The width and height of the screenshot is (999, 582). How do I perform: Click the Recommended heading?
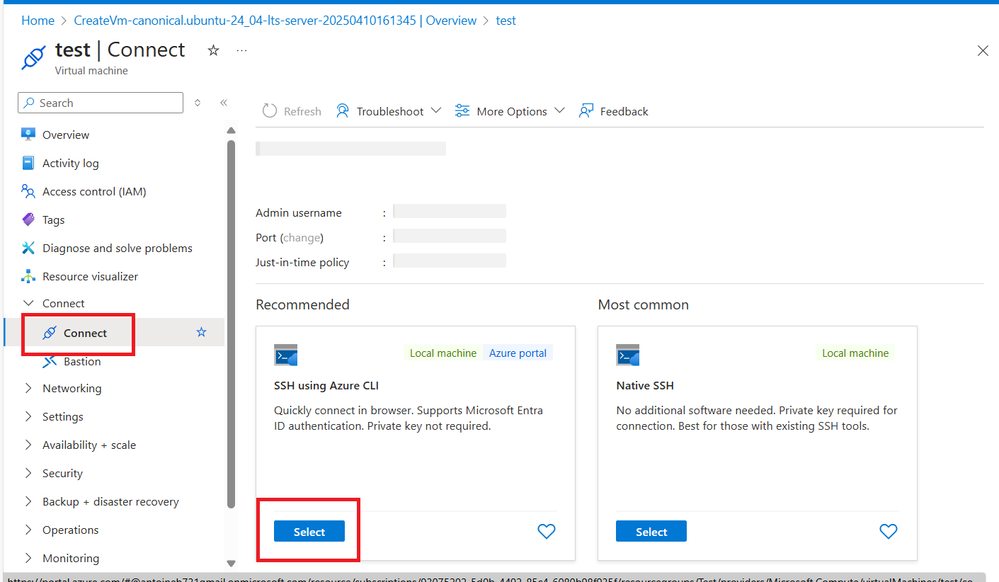point(303,304)
